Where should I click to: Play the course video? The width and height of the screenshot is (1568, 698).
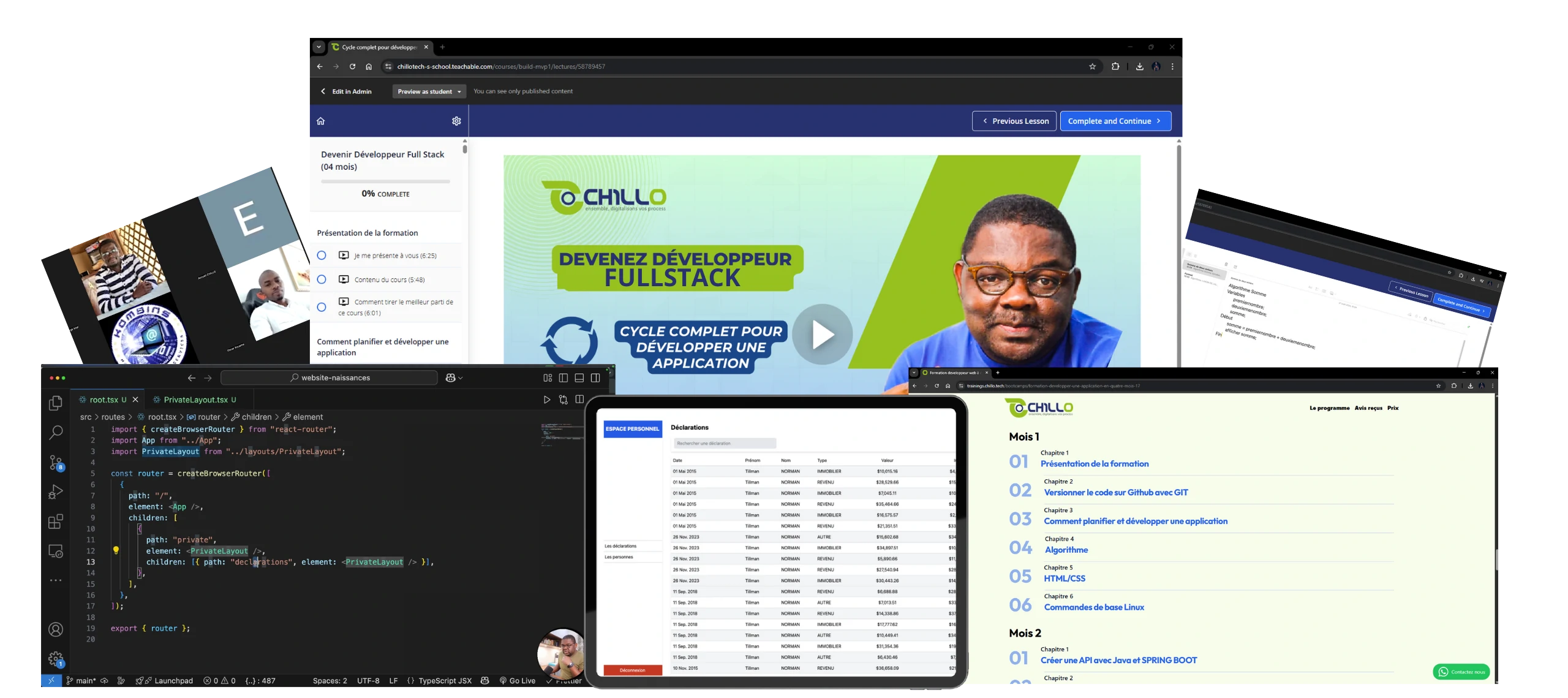821,335
